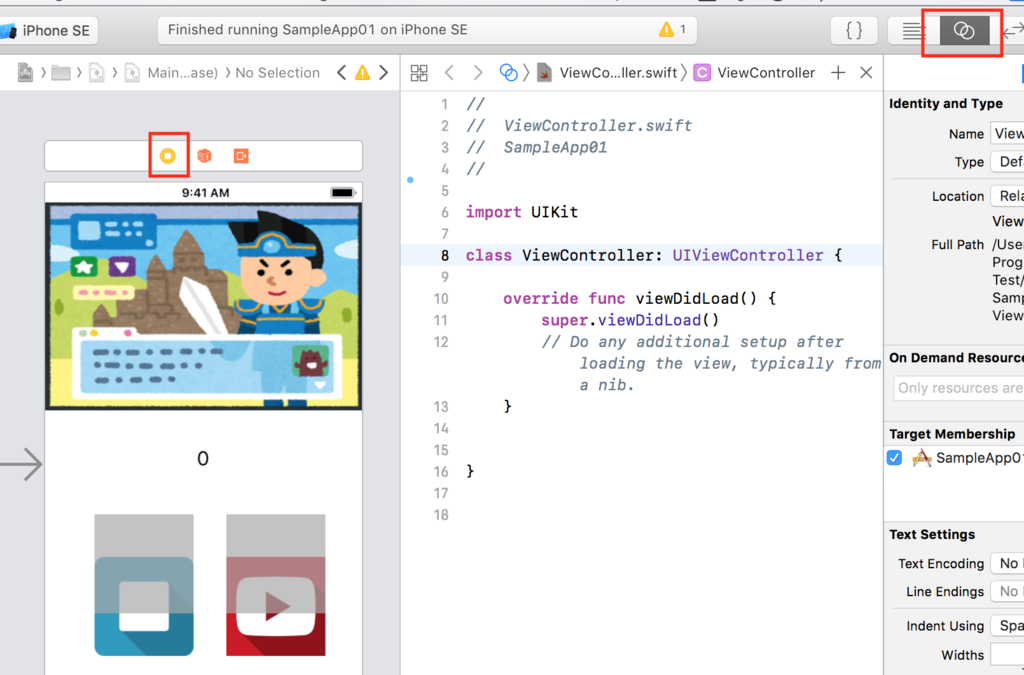
Task: Open the Text Encoding dropdown
Action: coord(1007,563)
